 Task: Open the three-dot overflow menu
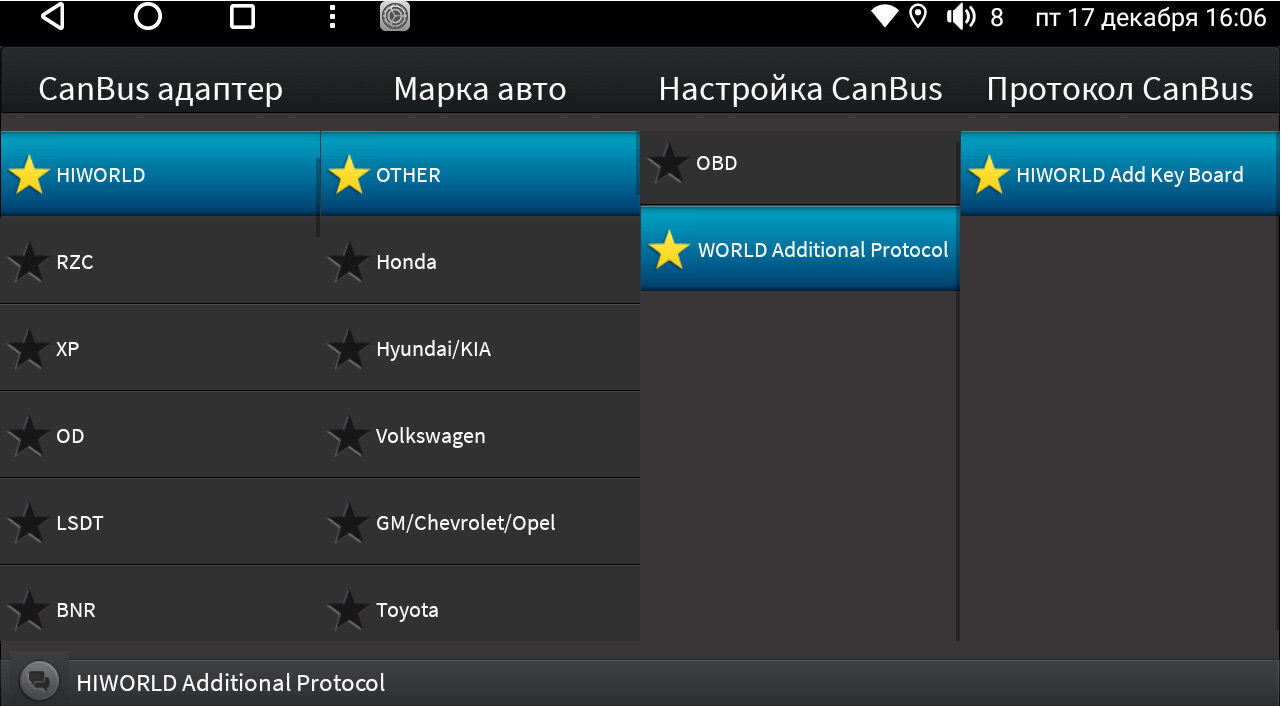pos(332,17)
